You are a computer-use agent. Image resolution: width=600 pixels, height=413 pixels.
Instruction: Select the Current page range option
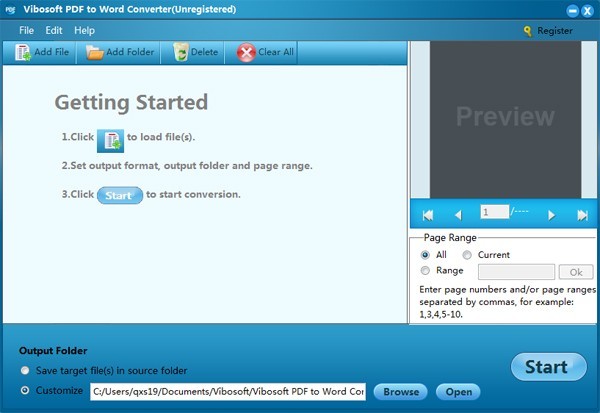(467, 255)
